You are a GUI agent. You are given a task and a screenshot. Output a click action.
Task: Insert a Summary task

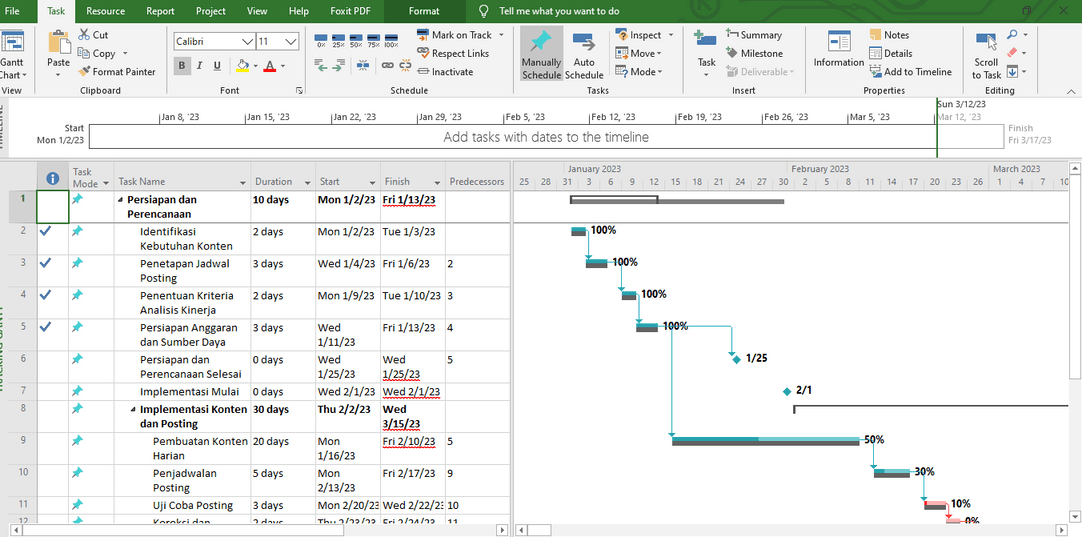(x=754, y=35)
